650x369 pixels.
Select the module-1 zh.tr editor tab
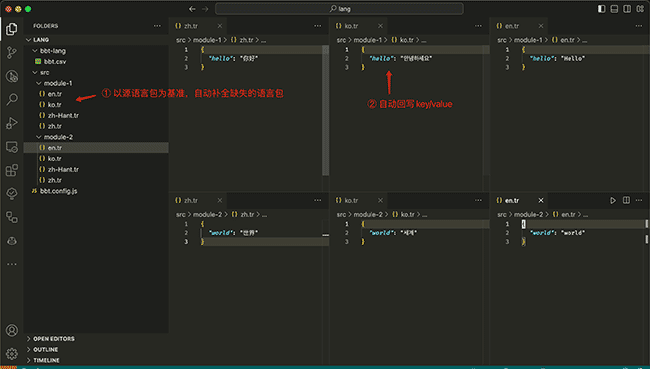pos(199,26)
